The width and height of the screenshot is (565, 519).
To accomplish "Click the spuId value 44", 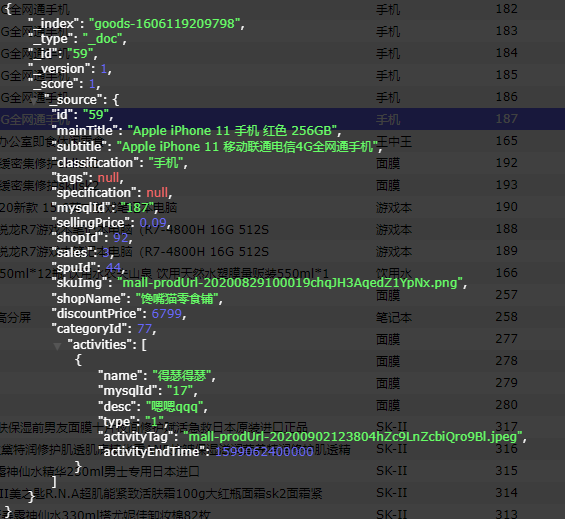I will pos(113,267).
